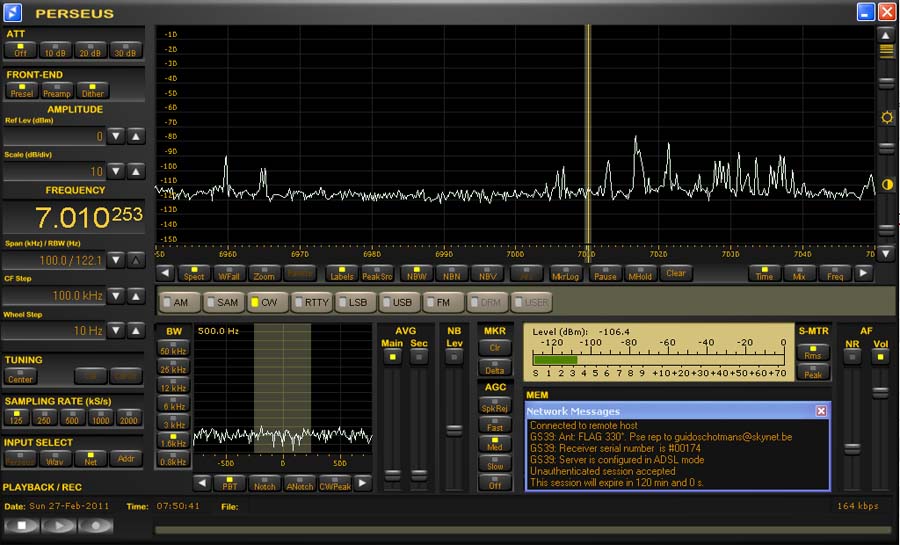Viewport: 900px width, 545px height.
Task: Select LSB demodulation mode
Action: [x=355, y=302]
